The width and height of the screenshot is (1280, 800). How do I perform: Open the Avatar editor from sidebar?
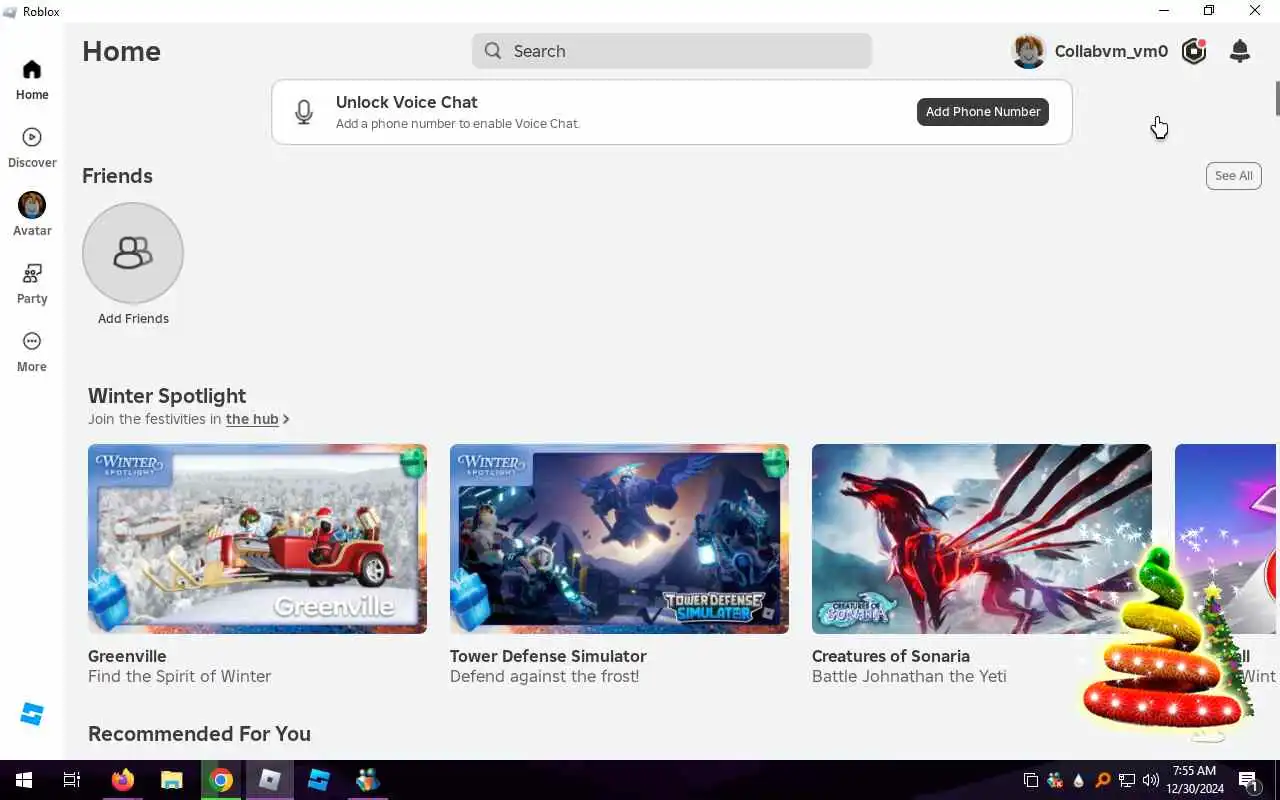tap(32, 216)
